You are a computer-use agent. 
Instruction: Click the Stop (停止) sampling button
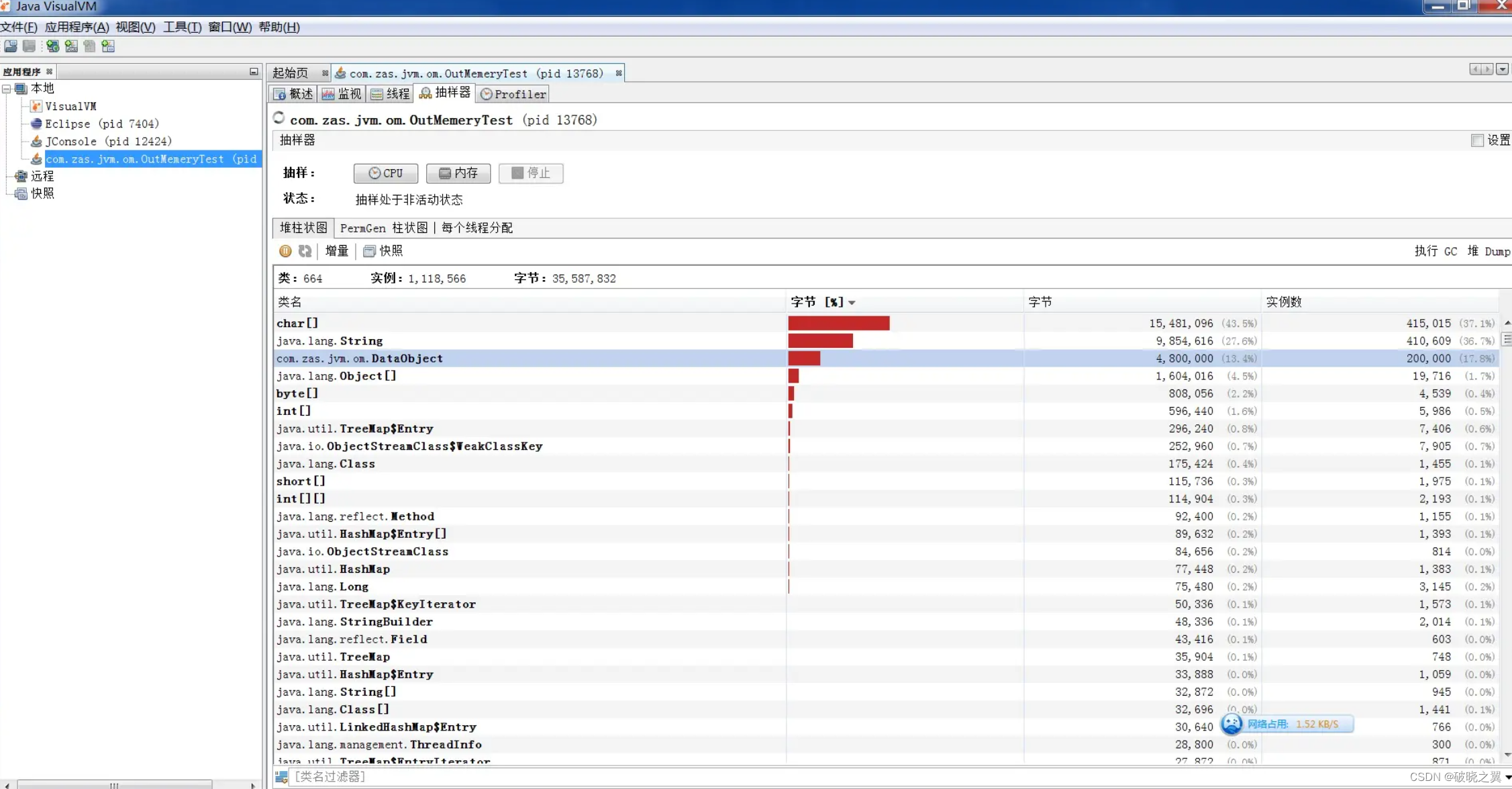tap(531, 173)
